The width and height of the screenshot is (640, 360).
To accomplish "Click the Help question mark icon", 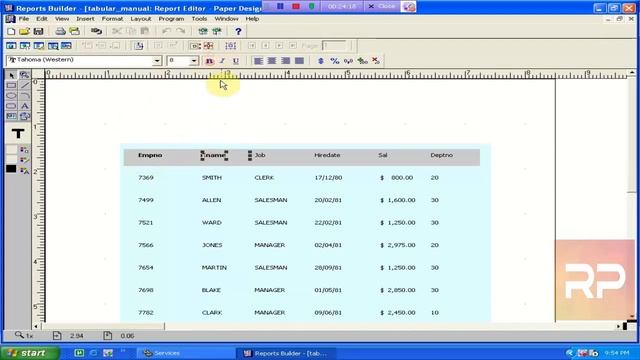I will pyautogui.click(x=238, y=31).
